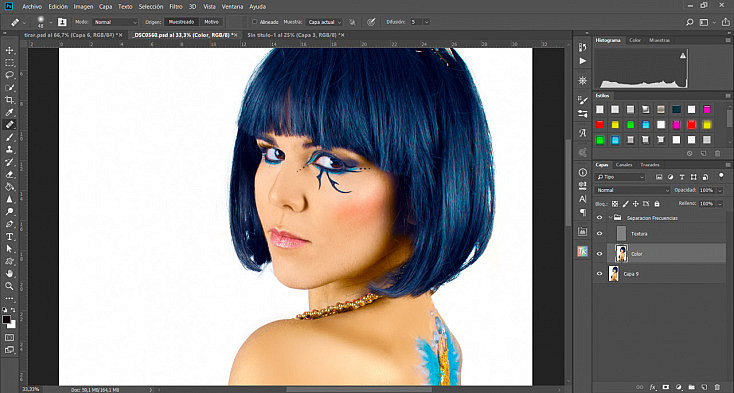Click the Muestreado source button
The width and height of the screenshot is (734, 393).
pyautogui.click(x=181, y=22)
